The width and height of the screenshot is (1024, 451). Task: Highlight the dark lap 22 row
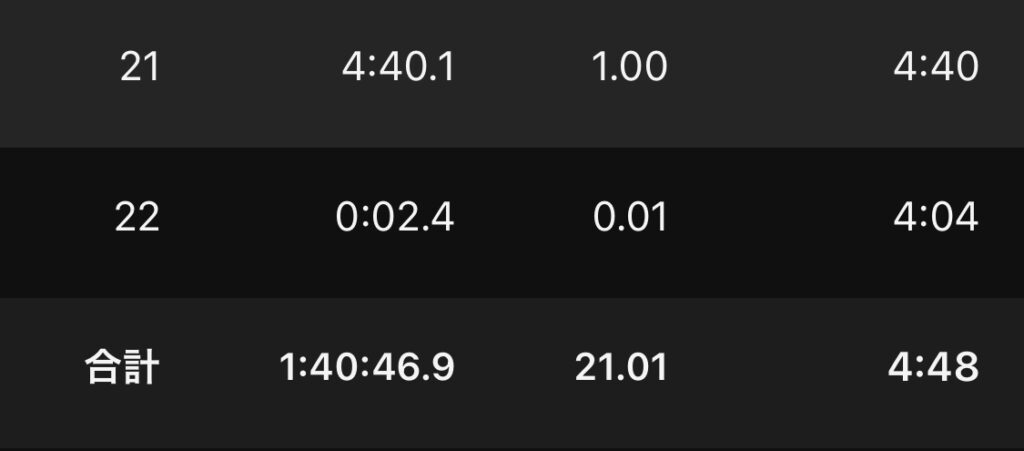click(x=512, y=223)
